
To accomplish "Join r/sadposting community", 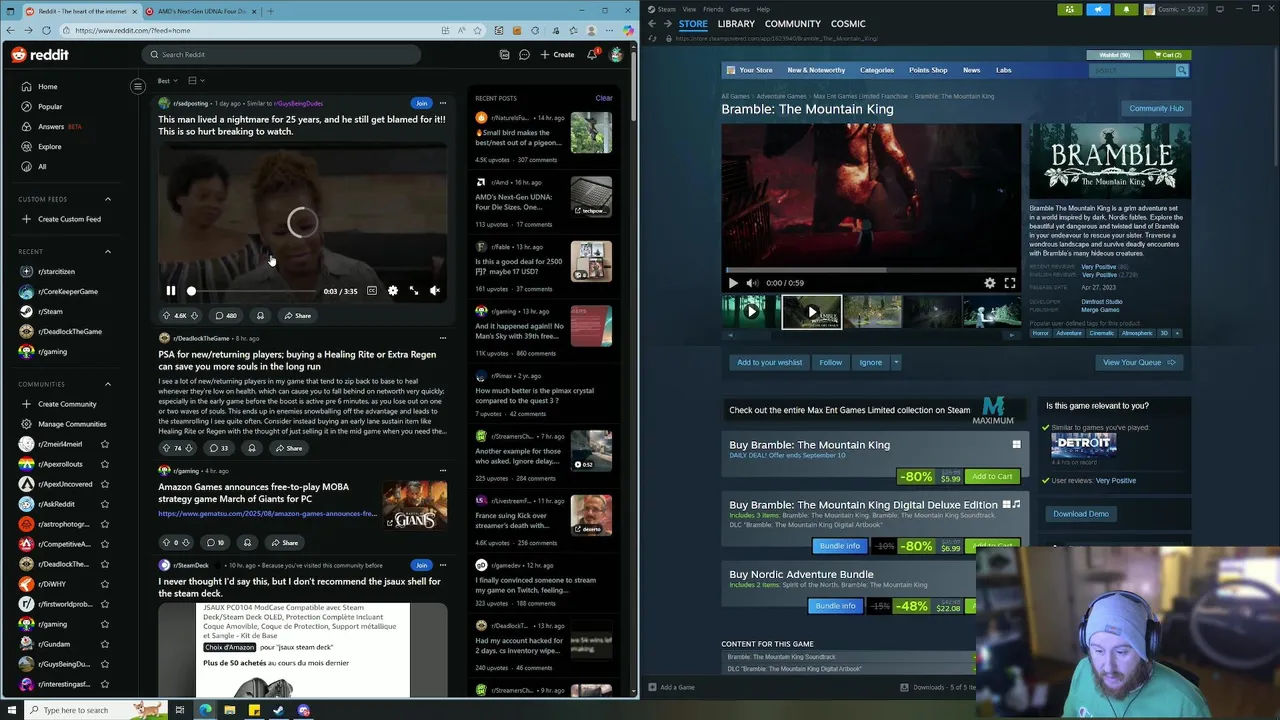I will (x=421, y=103).
